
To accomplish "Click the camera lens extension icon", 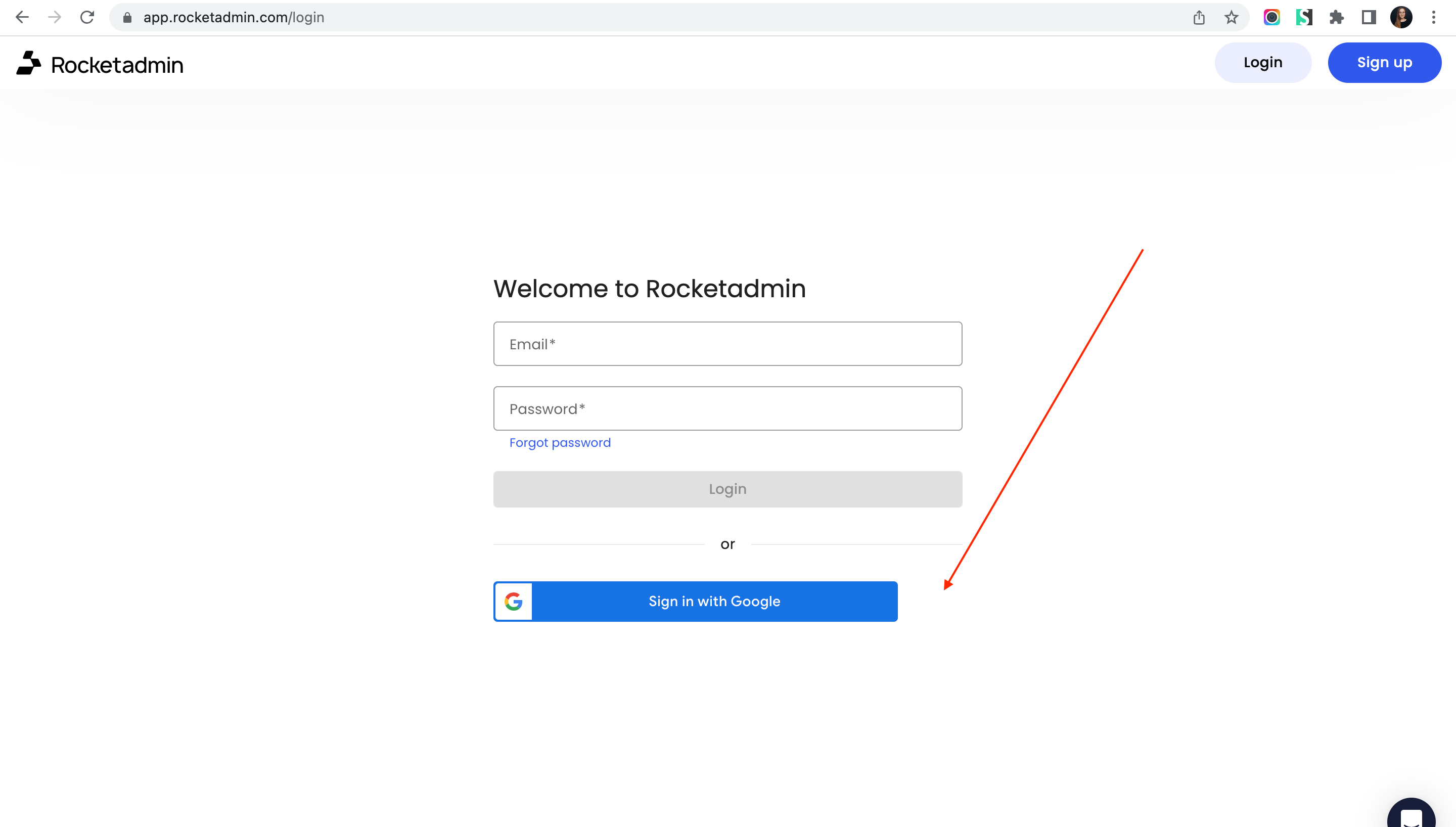I will click(1272, 17).
